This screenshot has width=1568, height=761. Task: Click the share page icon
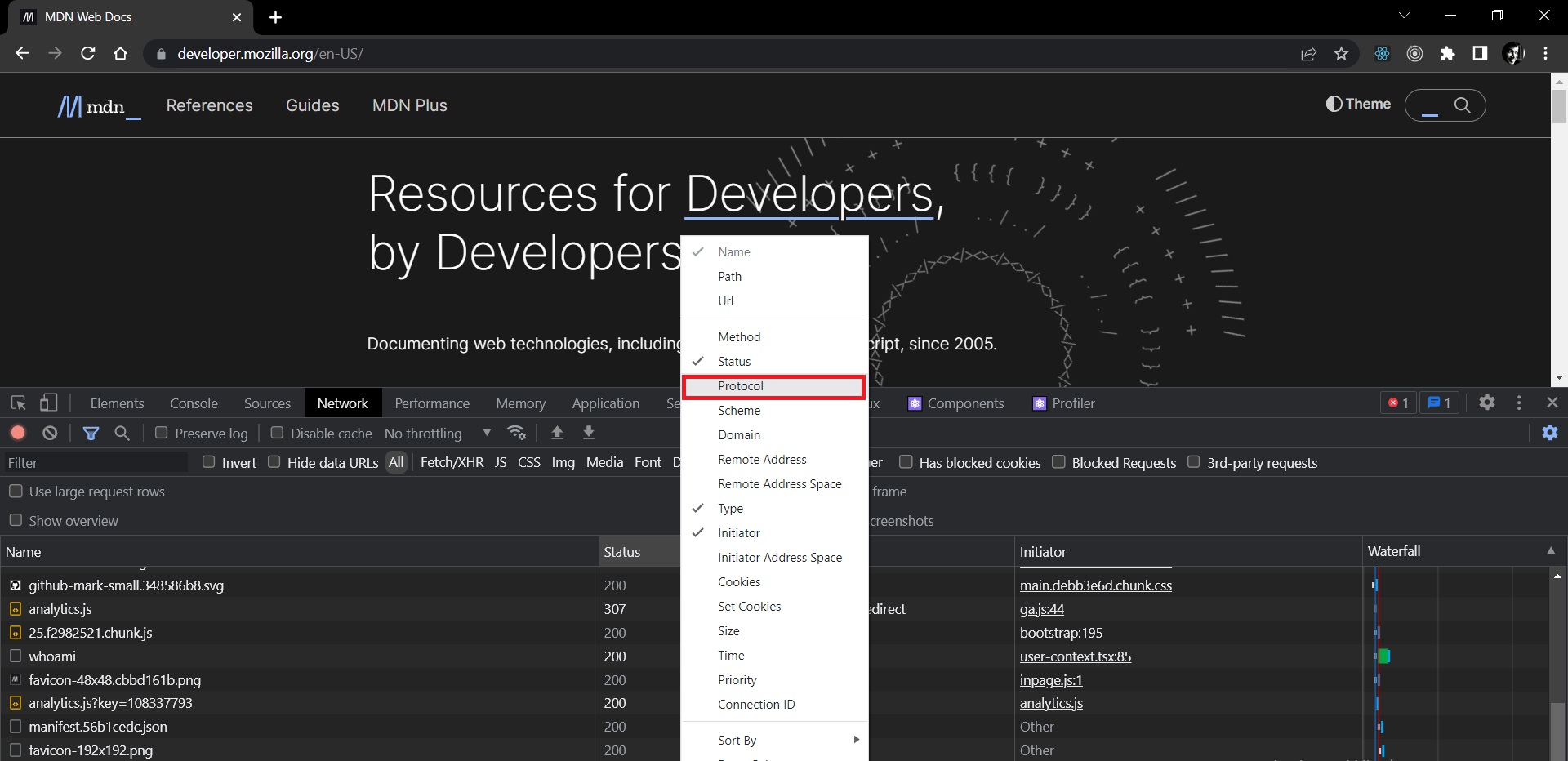click(1308, 54)
